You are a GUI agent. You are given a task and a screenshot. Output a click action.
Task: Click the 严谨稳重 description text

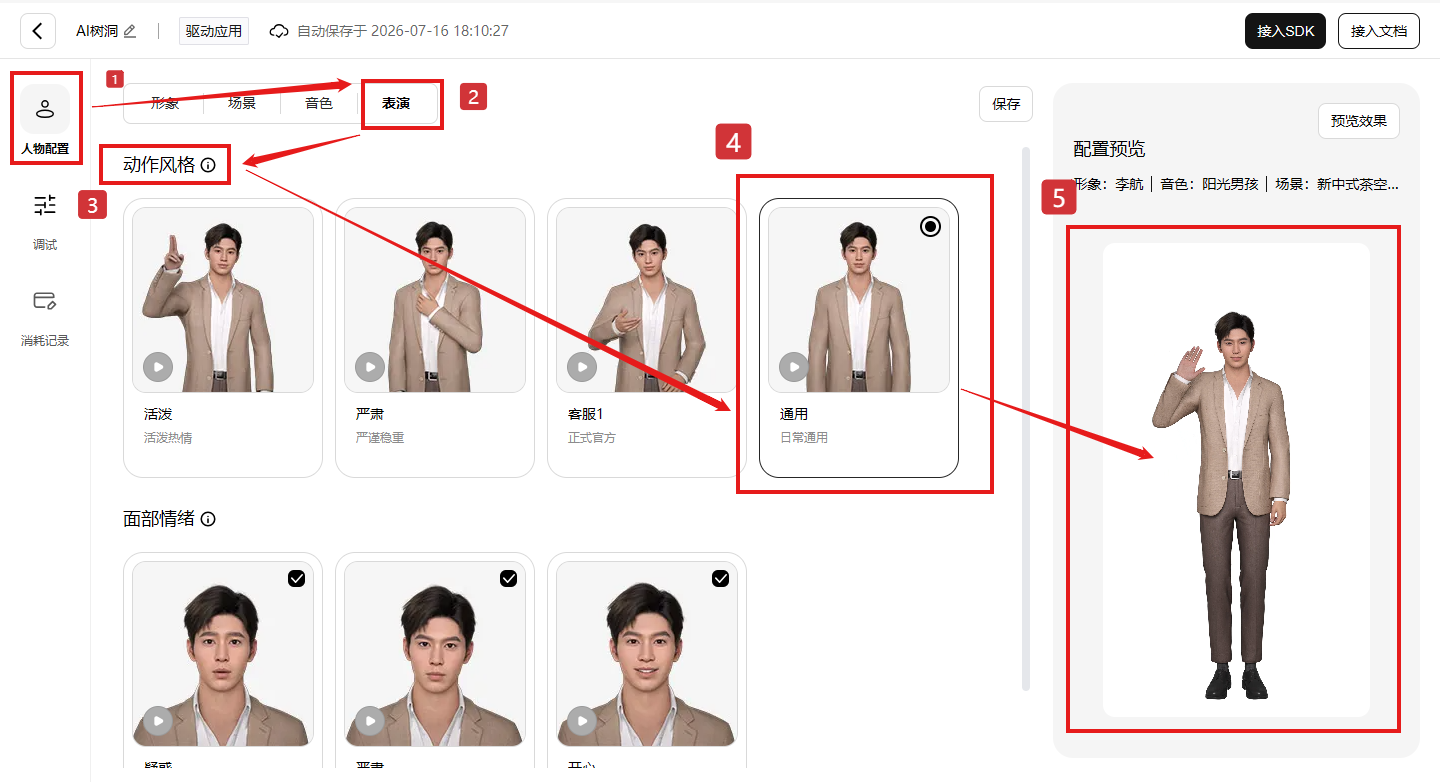(380, 438)
